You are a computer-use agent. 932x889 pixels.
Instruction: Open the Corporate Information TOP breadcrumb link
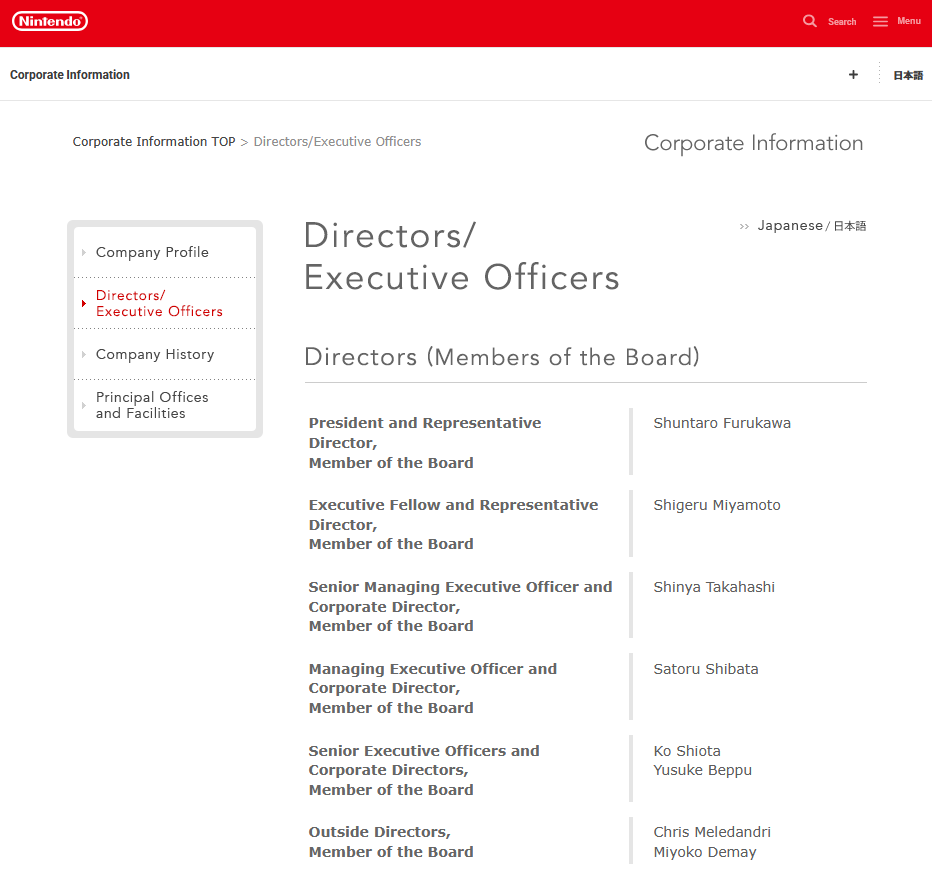tap(154, 142)
